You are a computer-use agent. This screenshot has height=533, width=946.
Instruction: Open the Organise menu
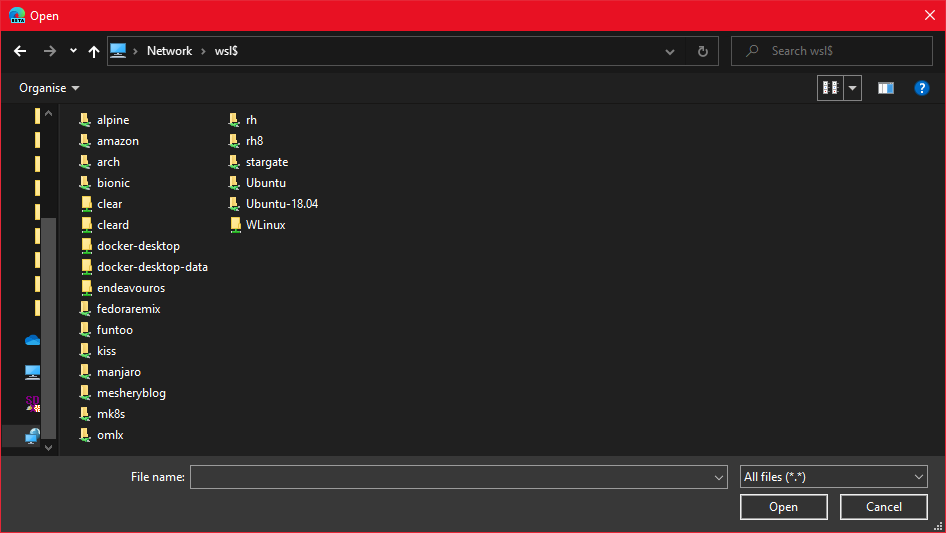click(49, 88)
